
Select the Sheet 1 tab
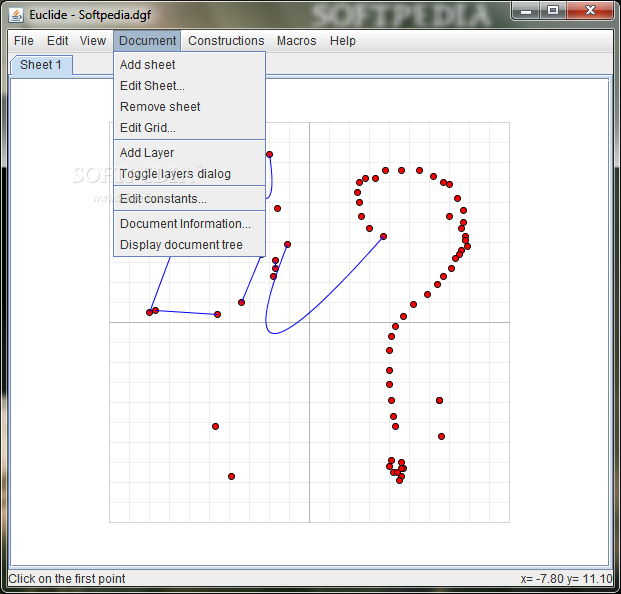coord(41,65)
